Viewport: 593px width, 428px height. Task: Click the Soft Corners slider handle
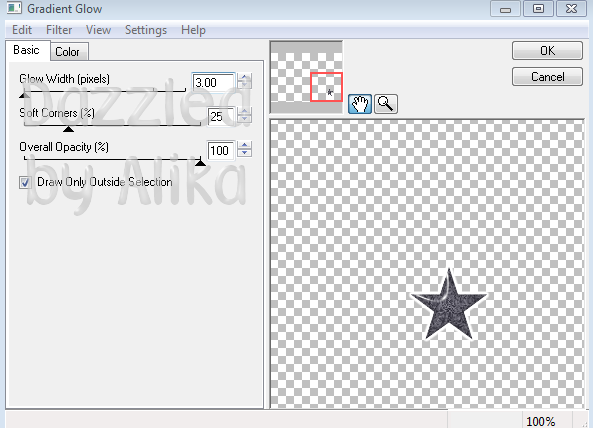point(68,129)
